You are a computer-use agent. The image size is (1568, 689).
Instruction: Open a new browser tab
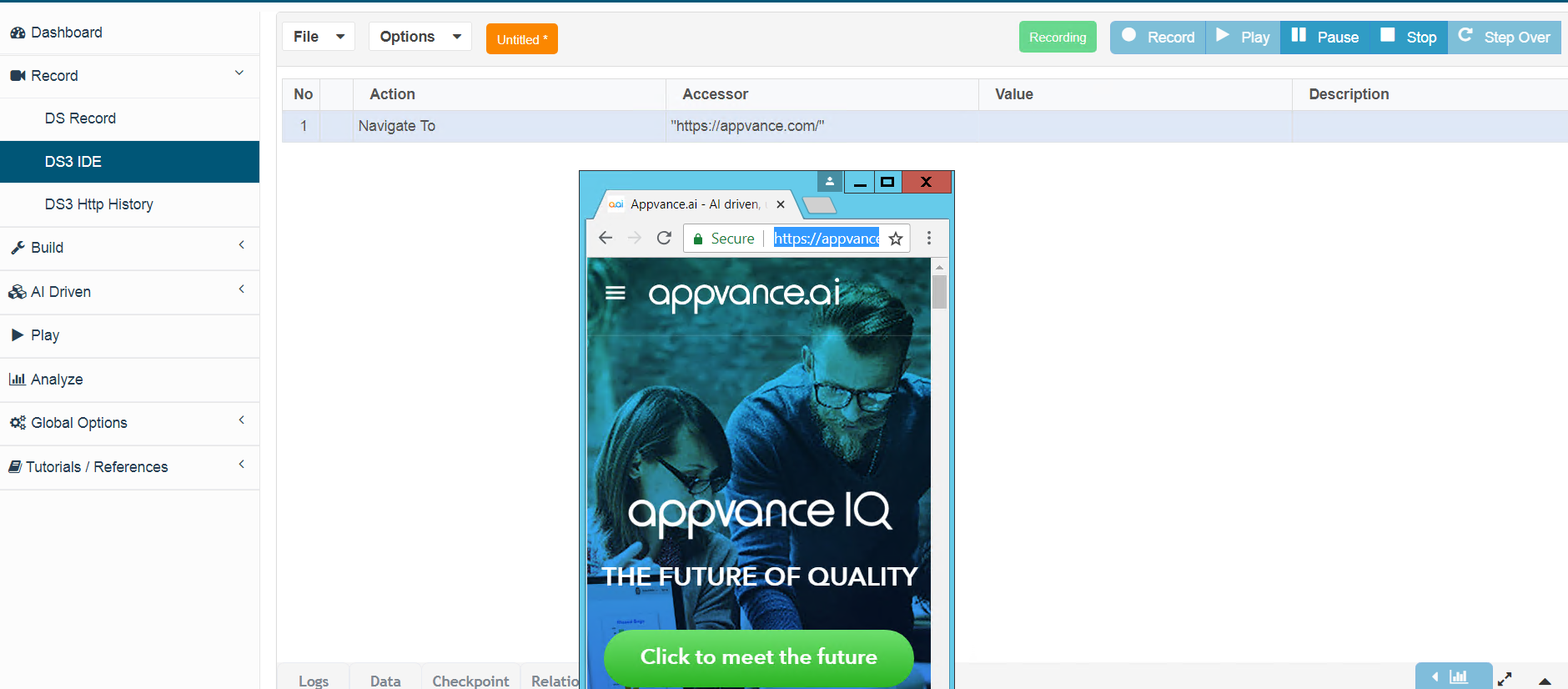click(819, 205)
